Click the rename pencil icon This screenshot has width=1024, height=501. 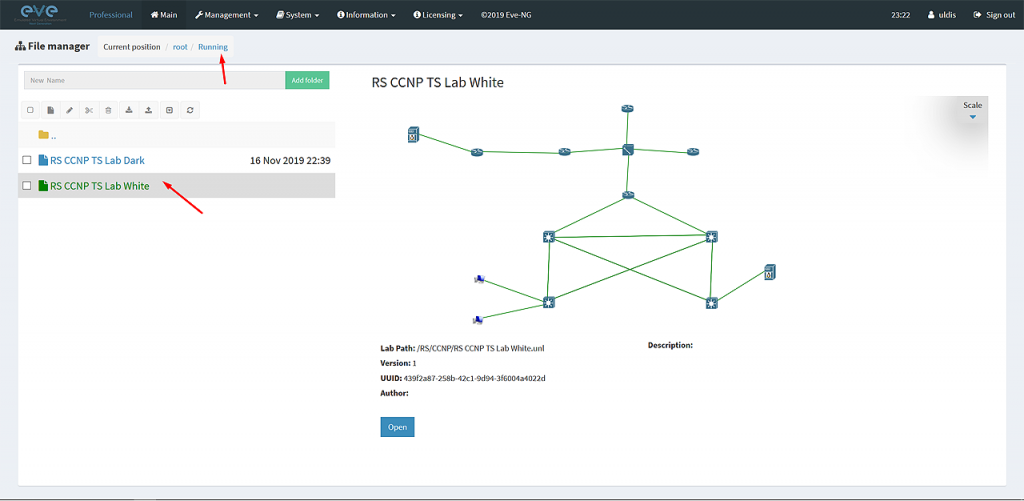click(x=70, y=110)
